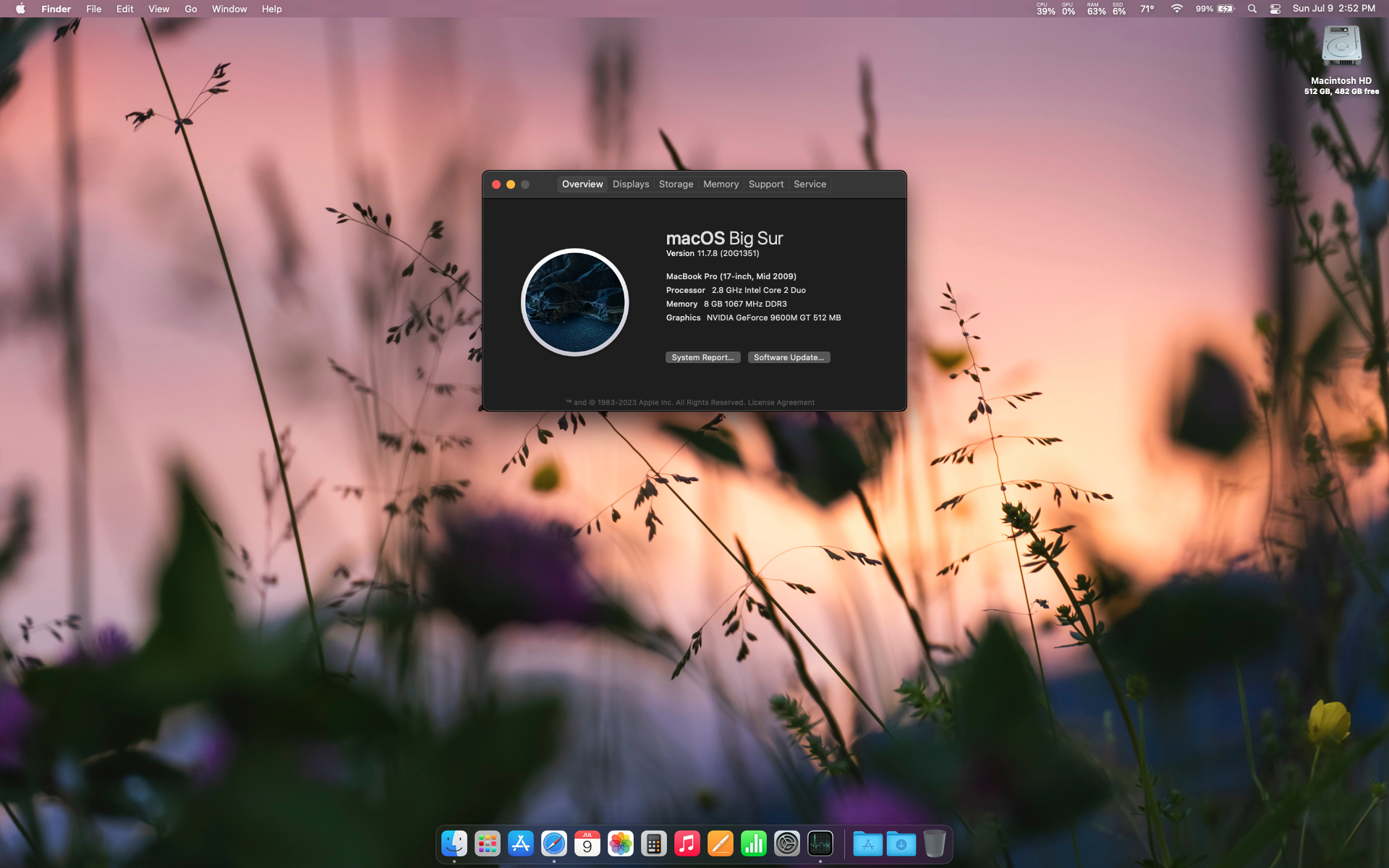Click 2.8 GHz Intel Core 2 Duo text
1389x868 pixels.
[758, 290]
